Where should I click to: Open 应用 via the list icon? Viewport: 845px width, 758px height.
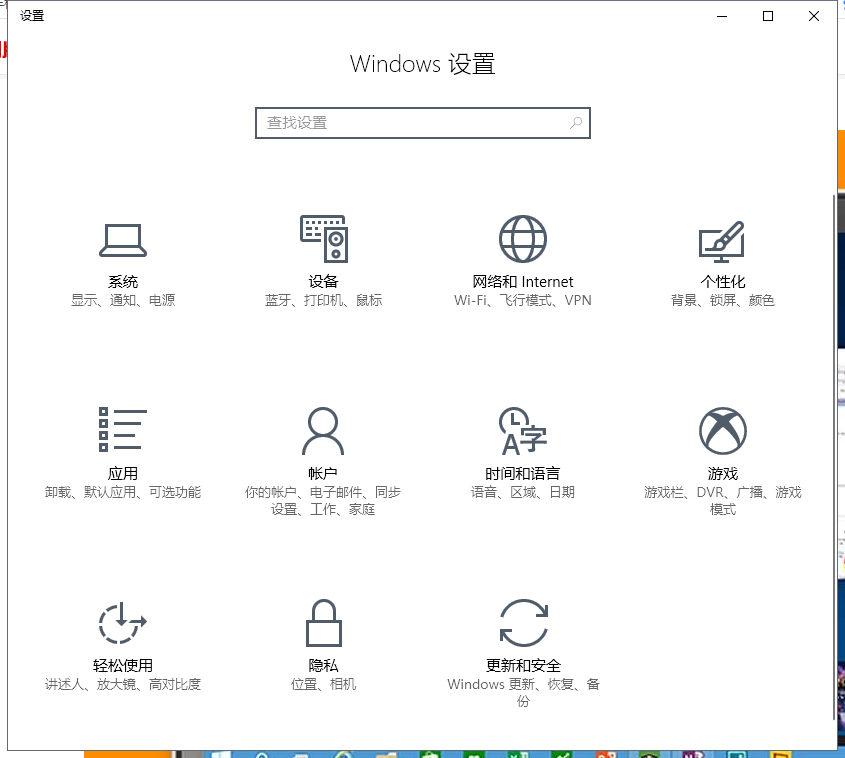pos(123,430)
